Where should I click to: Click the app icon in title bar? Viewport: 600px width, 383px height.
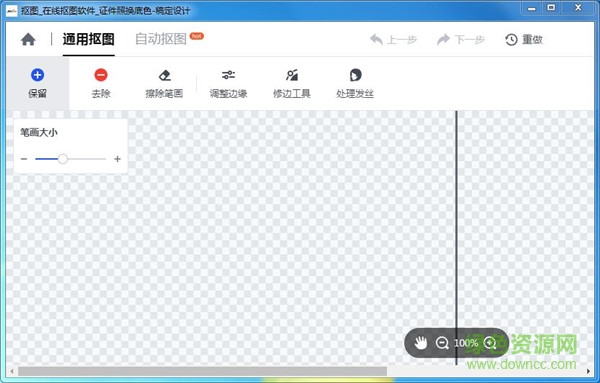coord(11,10)
